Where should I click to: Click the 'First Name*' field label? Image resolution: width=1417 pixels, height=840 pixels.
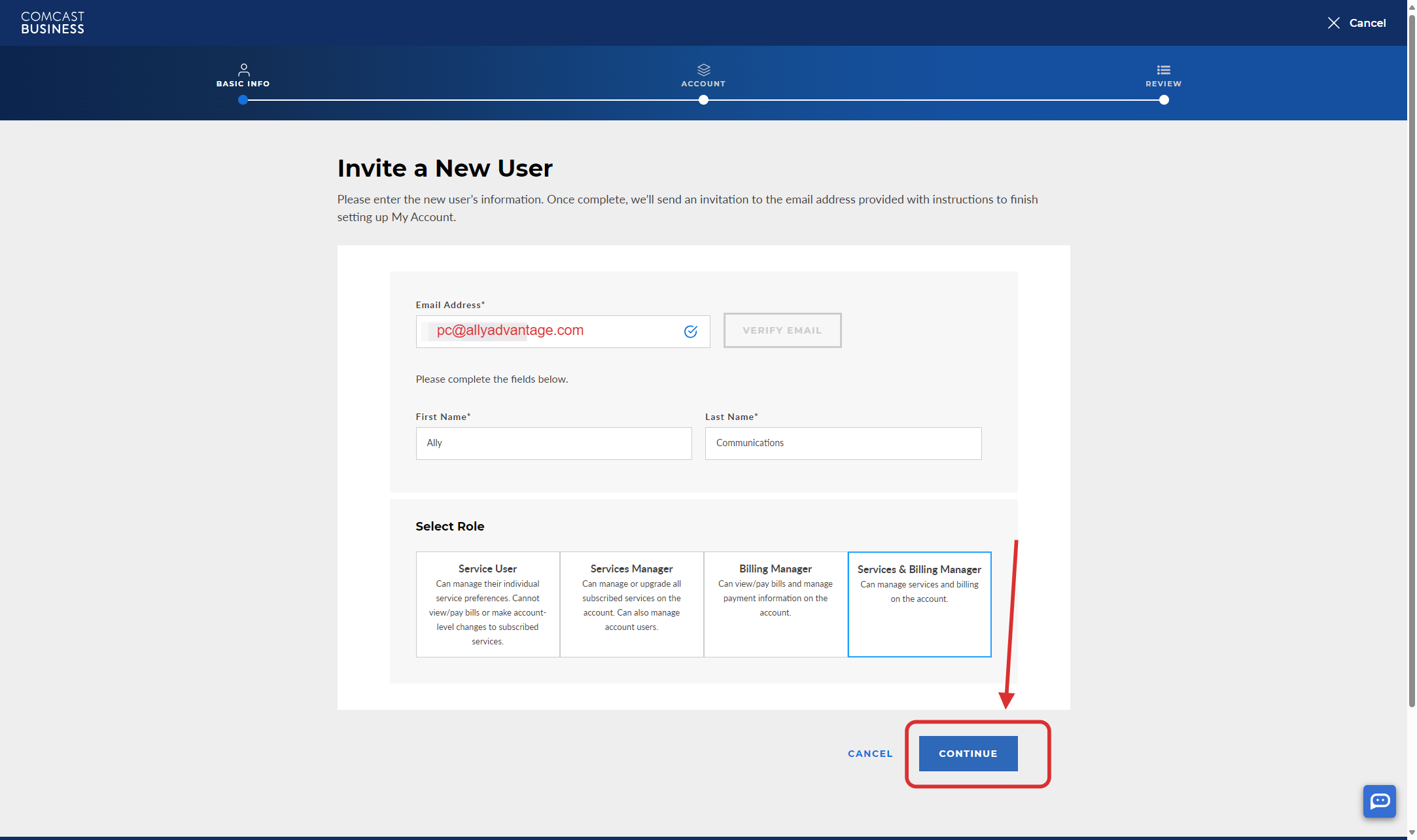tap(443, 417)
